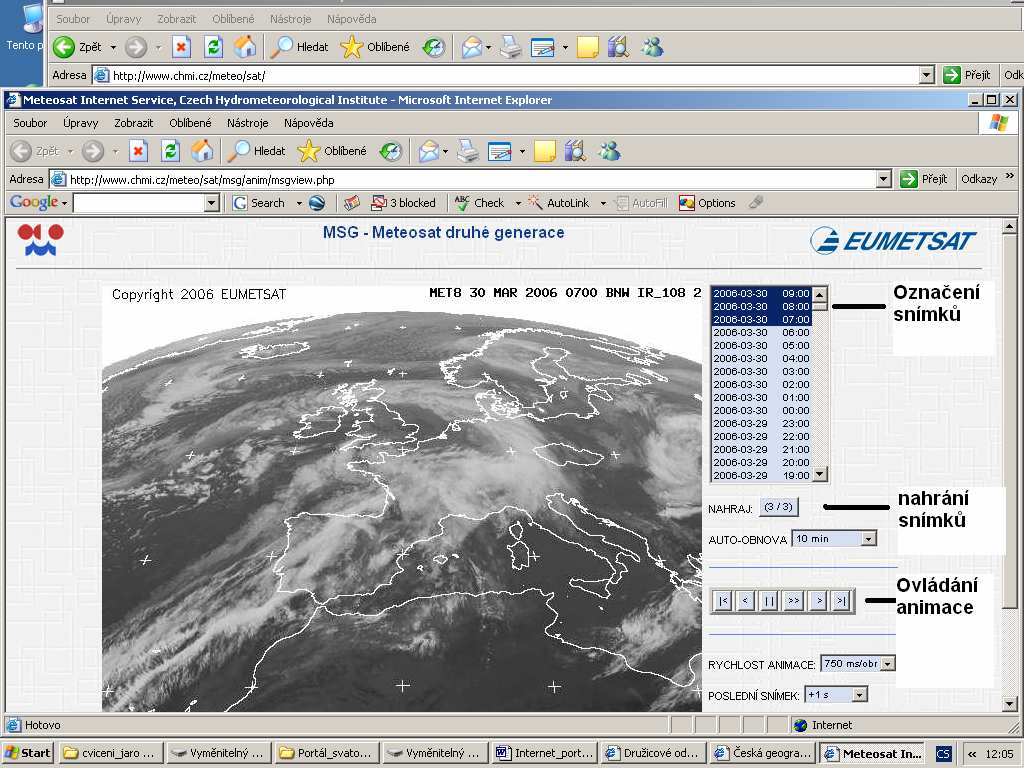Jump to first animation frame button

(x=724, y=600)
